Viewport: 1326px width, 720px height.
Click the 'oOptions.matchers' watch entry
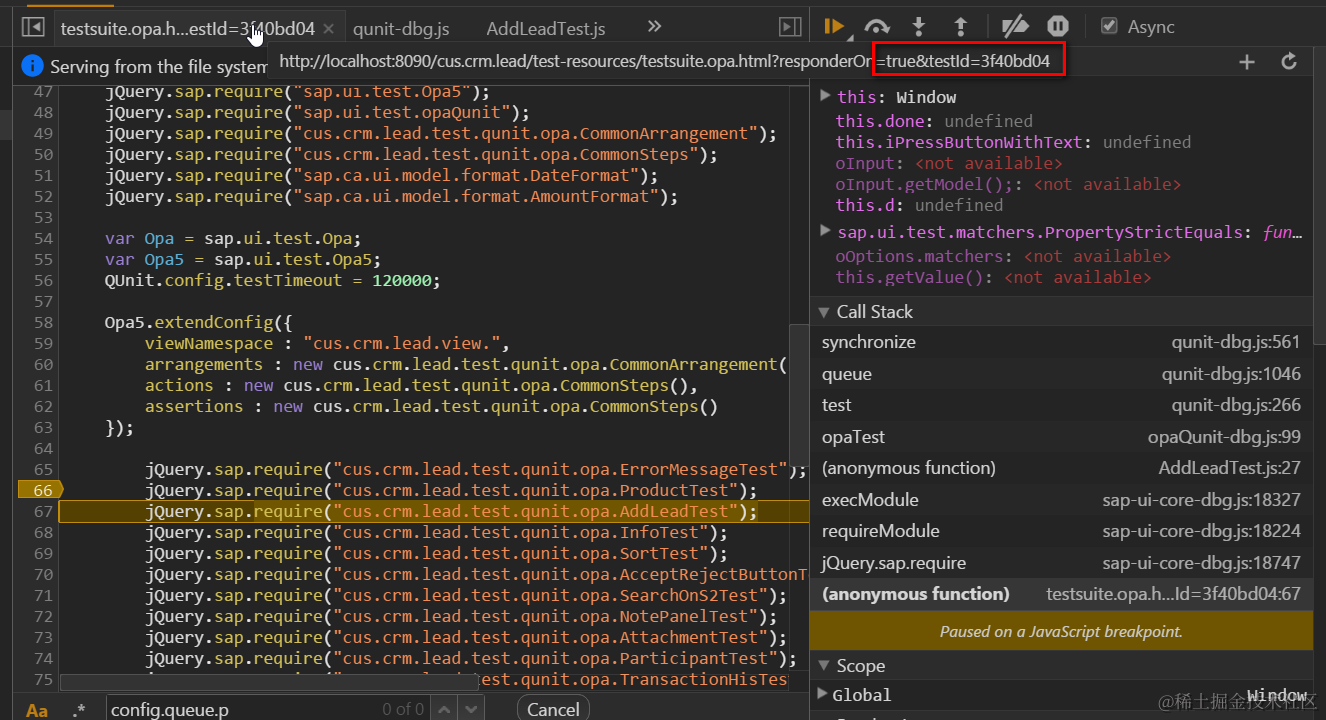coord(1003,256)
